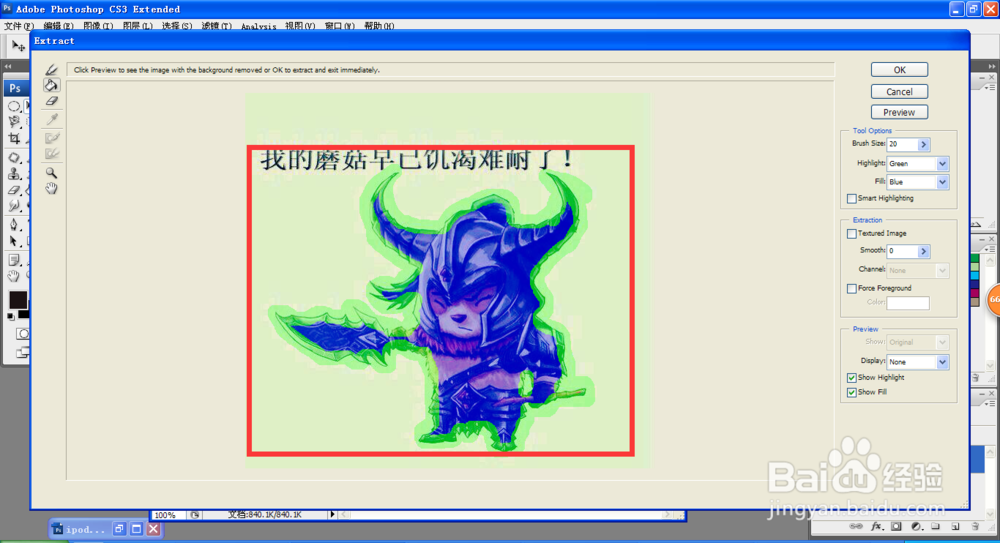Select the Edge Touchup tool in Extract

coord(52,154)
